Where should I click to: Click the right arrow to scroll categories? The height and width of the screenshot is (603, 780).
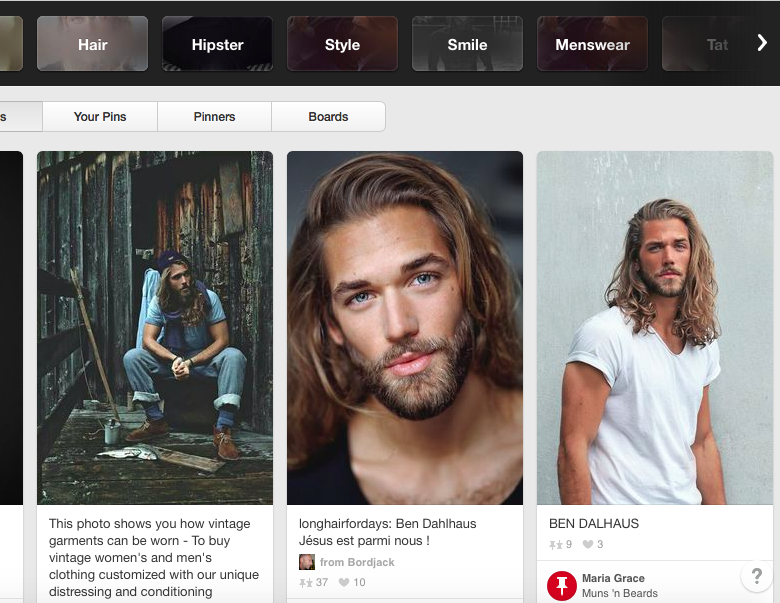click(761, 43)
